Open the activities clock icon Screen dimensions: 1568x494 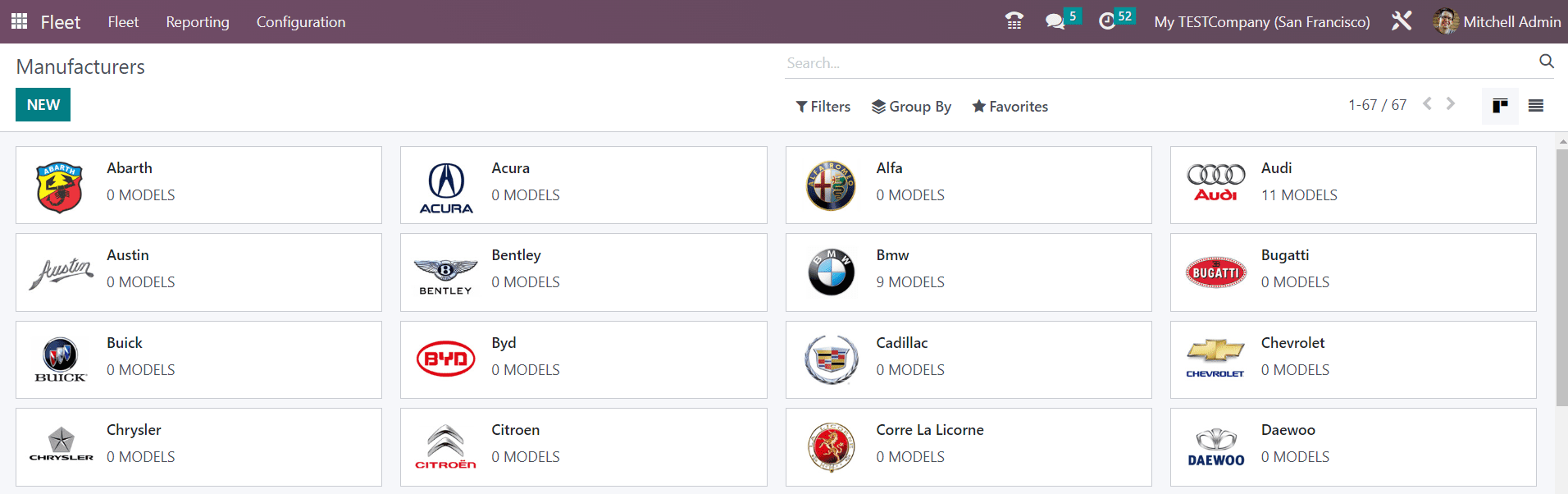1107,21
